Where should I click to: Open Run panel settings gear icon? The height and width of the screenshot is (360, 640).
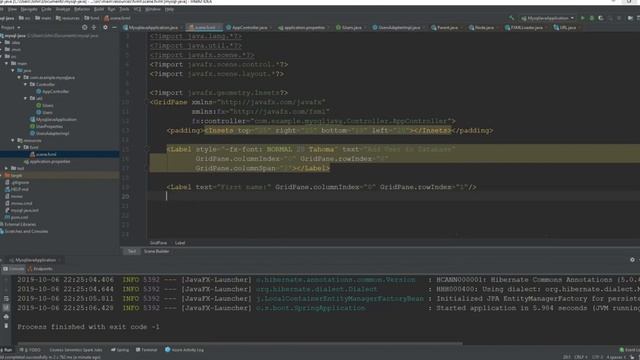point(632,260)
